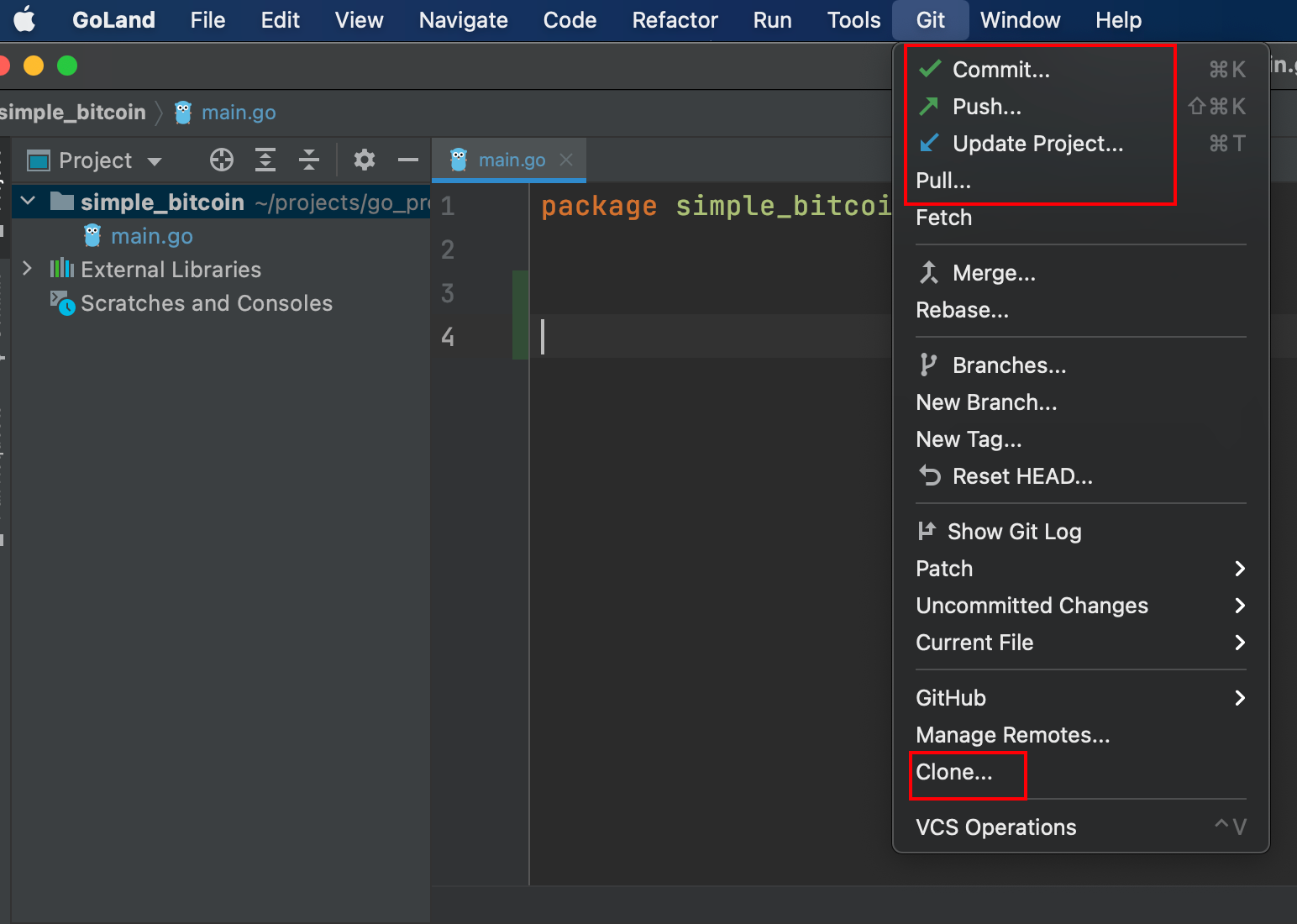This screenshot has width=1297, height=924.
Task: Click the package keyword in editor
Action: (599, 206)
